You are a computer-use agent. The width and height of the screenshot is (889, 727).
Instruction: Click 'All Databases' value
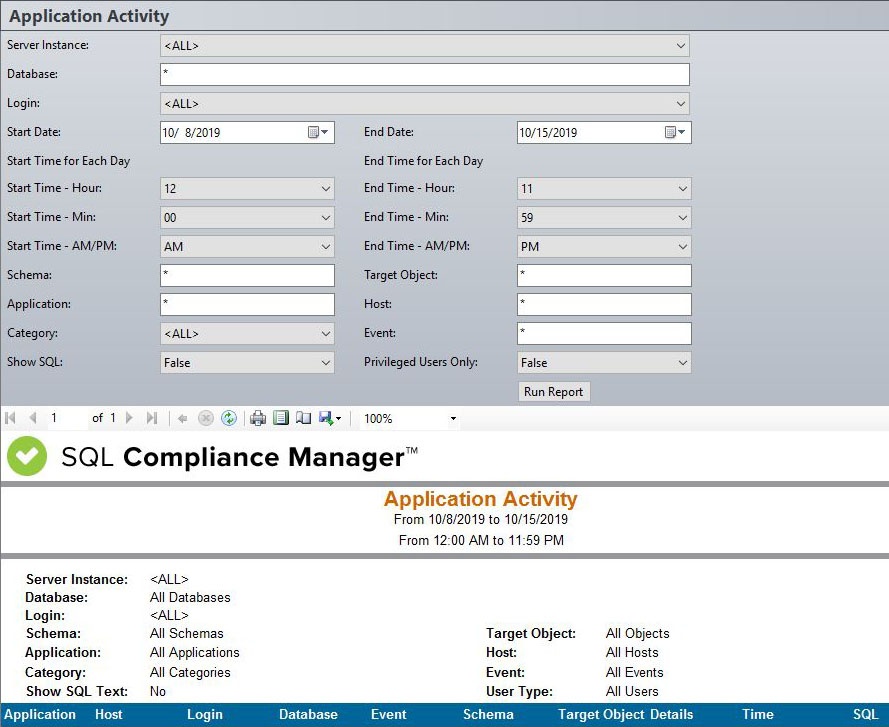[190, 597]
